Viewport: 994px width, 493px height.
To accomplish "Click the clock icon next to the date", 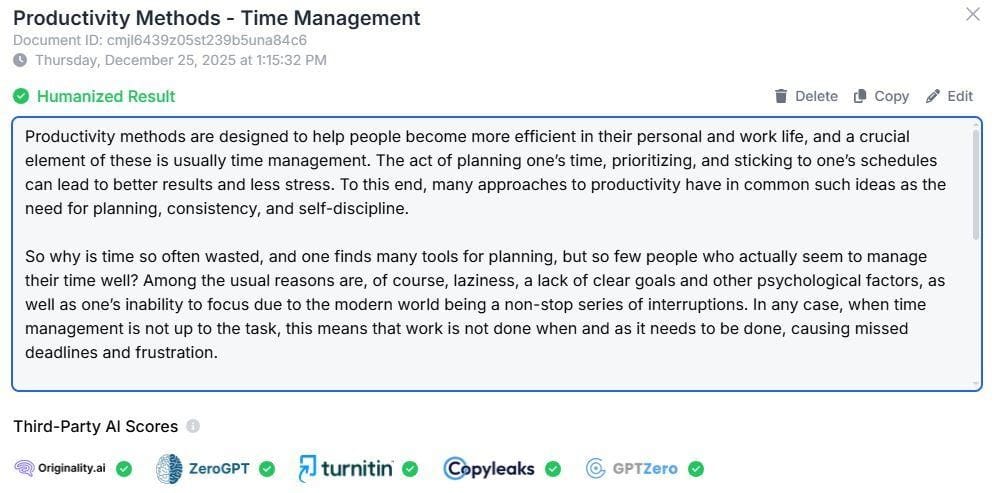I will point(20,60).
